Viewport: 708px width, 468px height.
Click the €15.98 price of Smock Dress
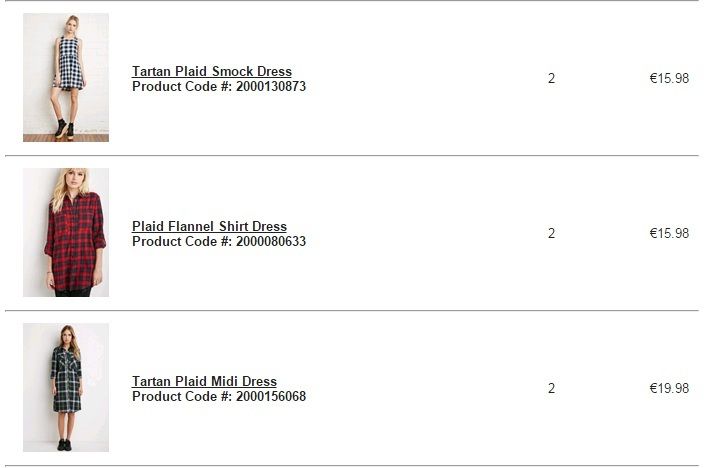pyautogui.click(x=669, y=79)
